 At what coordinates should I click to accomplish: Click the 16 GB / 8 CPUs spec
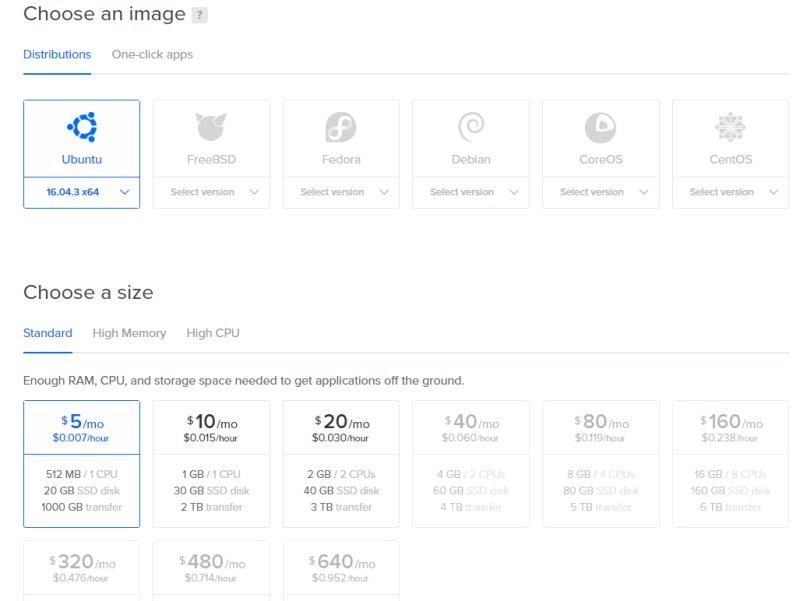tap(731, 474)
